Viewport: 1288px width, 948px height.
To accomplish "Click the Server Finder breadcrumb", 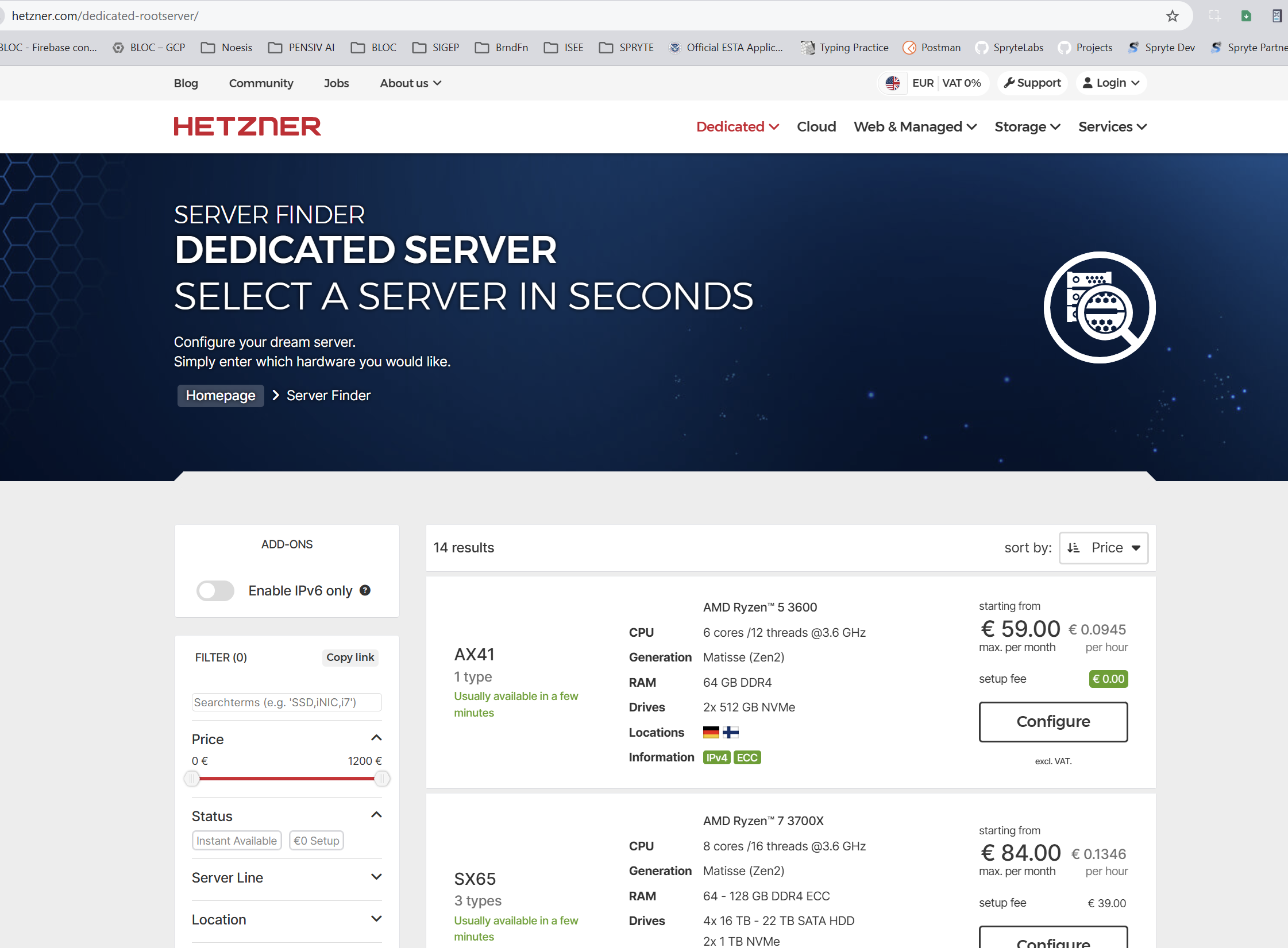I will pyautogui.click(x=329, y=396).
